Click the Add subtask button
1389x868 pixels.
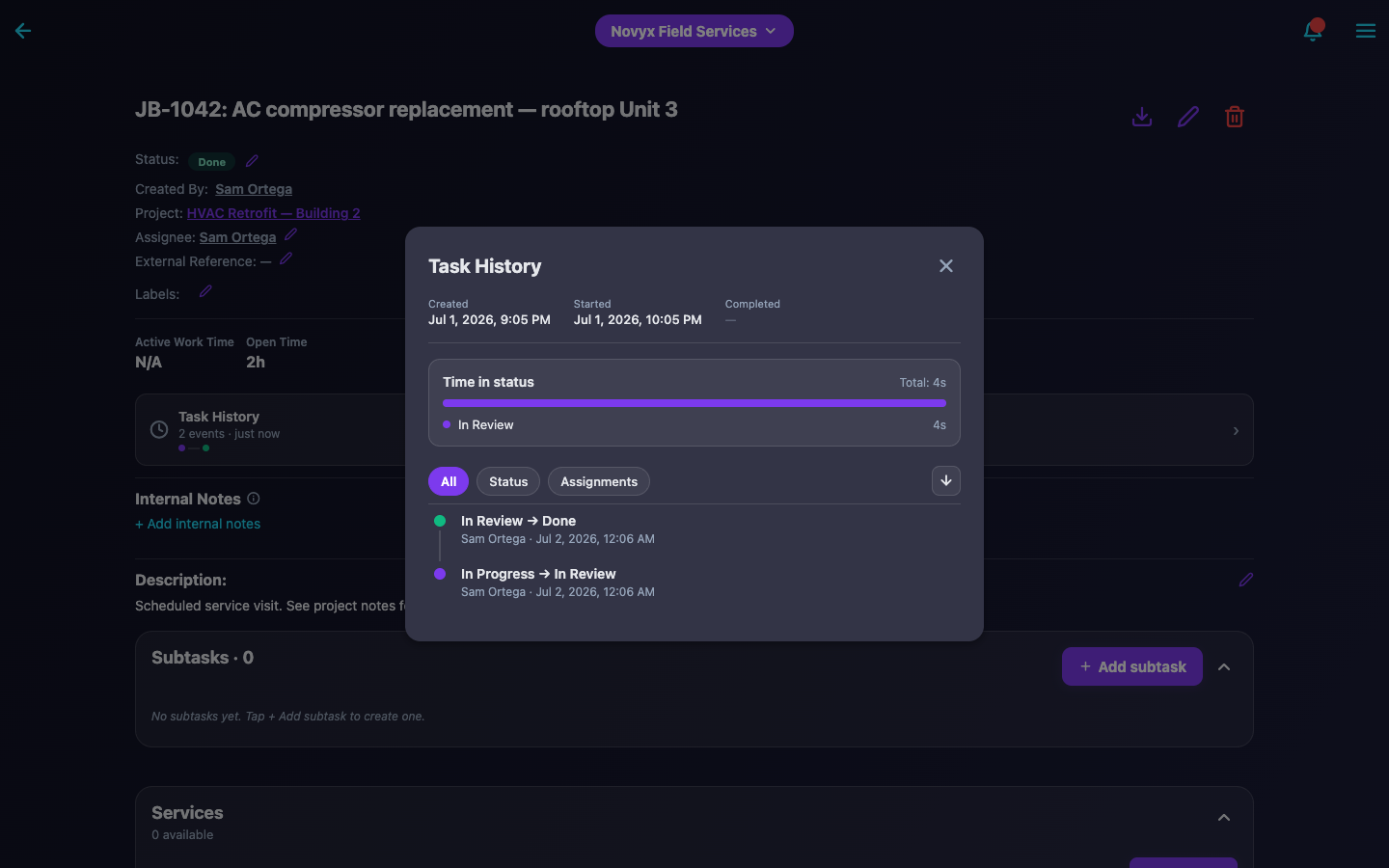1132,666
